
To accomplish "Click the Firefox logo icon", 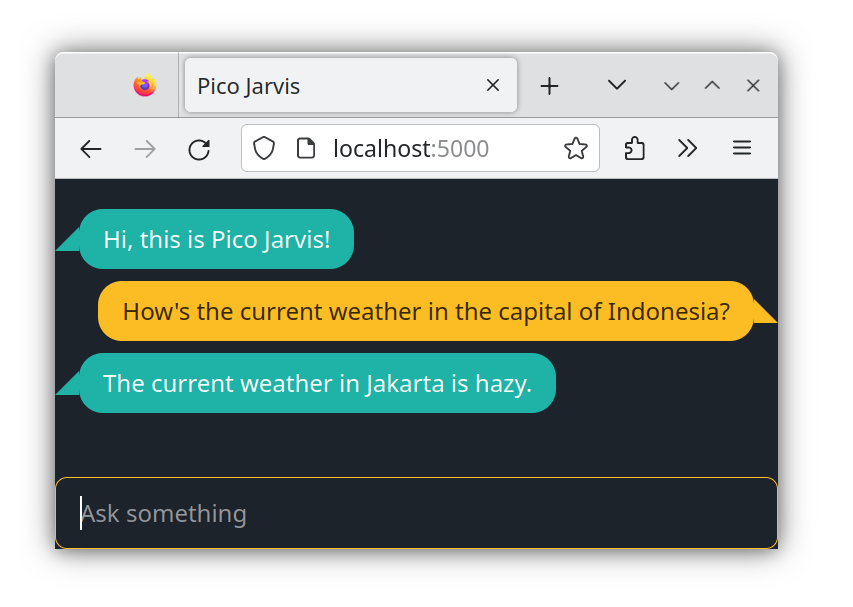I will point(145,85).
